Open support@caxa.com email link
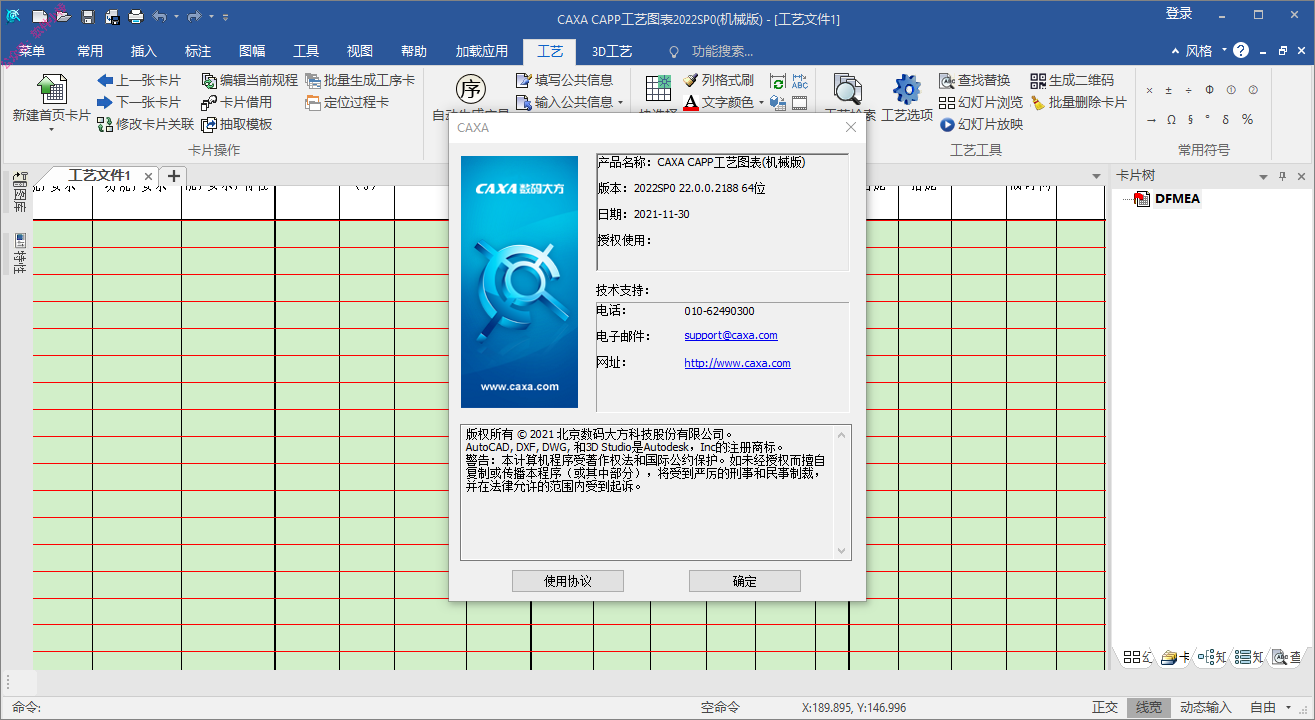This screenshot has height=720, width=1315. pyautogui.click(x=731, y=335)
